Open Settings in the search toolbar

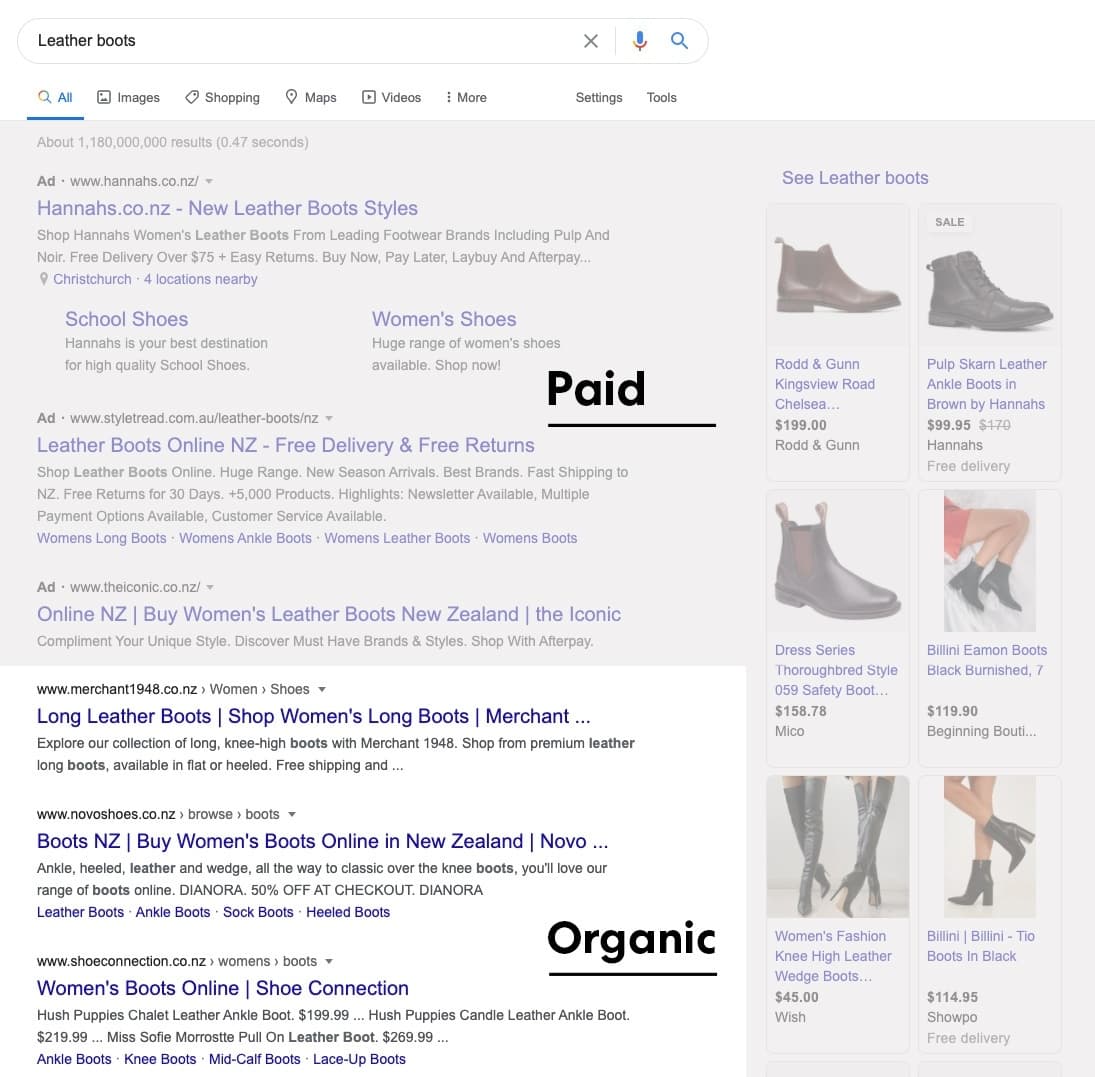(x=599, y=97)
